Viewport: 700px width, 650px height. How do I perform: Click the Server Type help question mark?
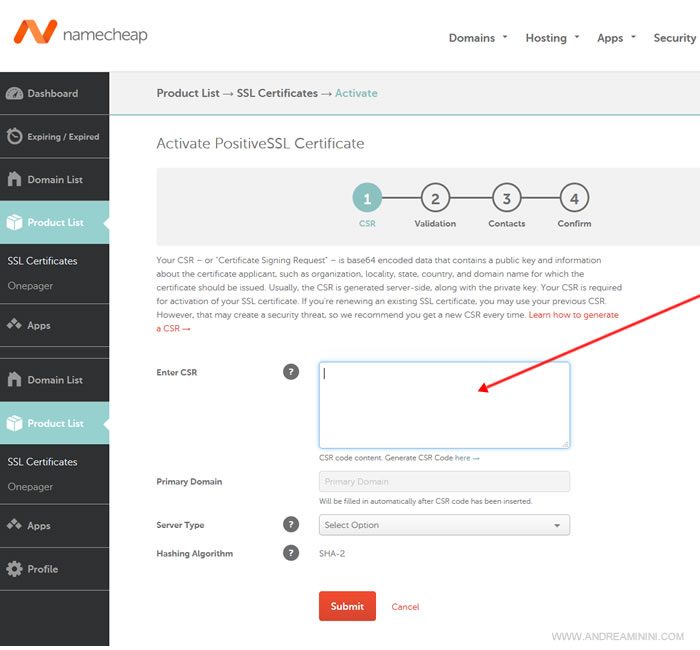click(x=291, y=525)
